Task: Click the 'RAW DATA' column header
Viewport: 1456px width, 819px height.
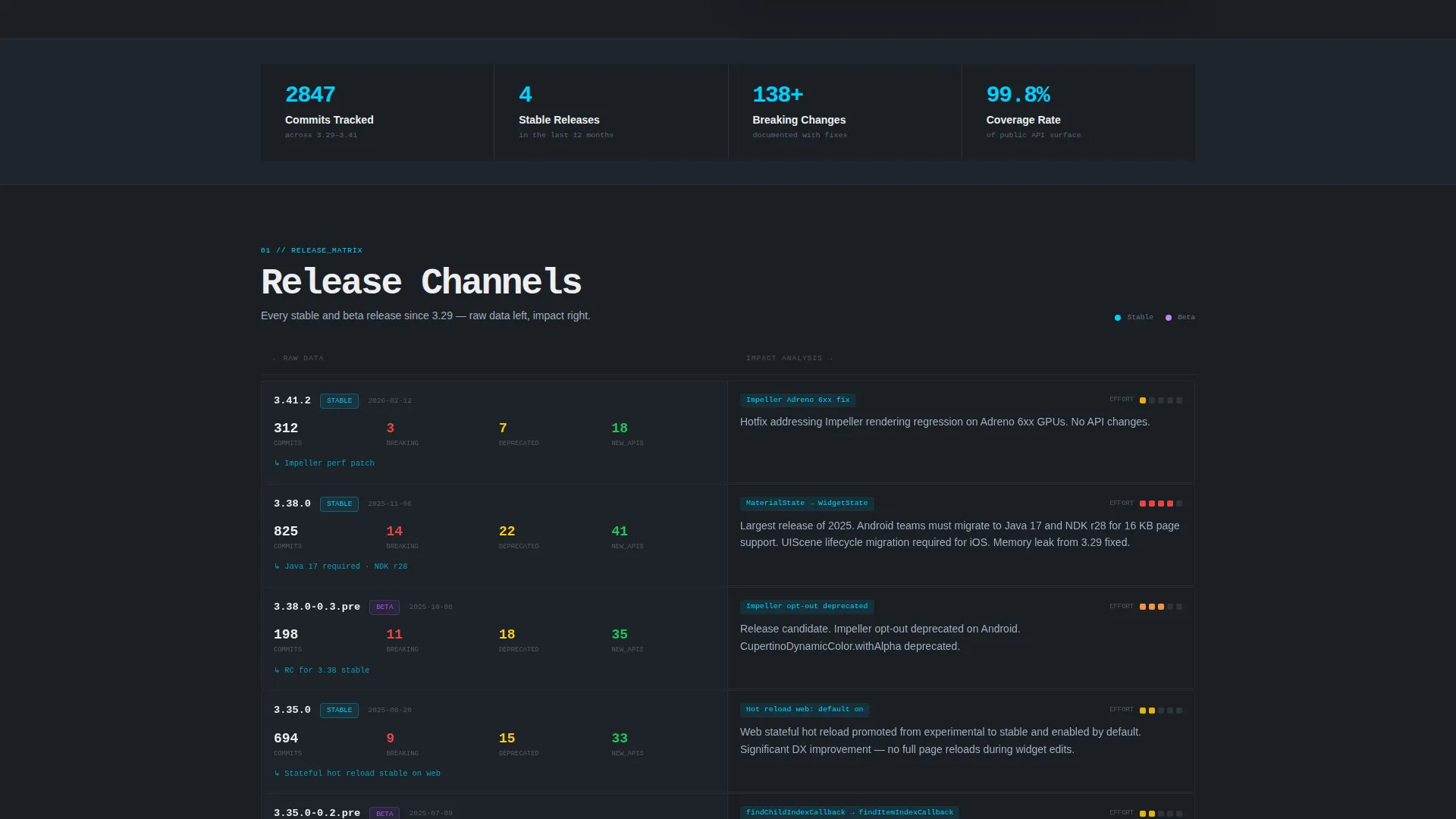Action: pos(298,359)
